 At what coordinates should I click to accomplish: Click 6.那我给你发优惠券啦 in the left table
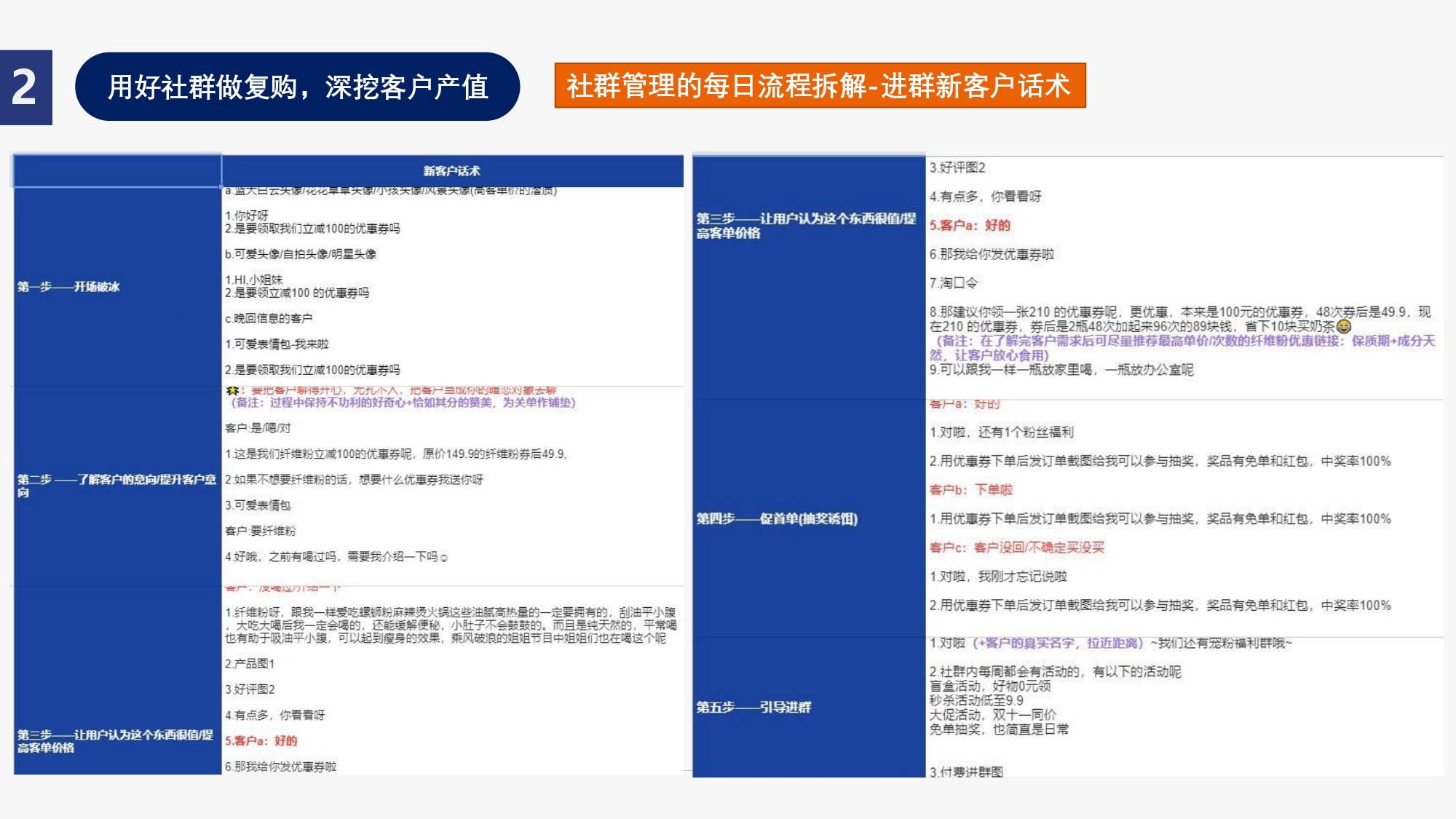[280, 767]
